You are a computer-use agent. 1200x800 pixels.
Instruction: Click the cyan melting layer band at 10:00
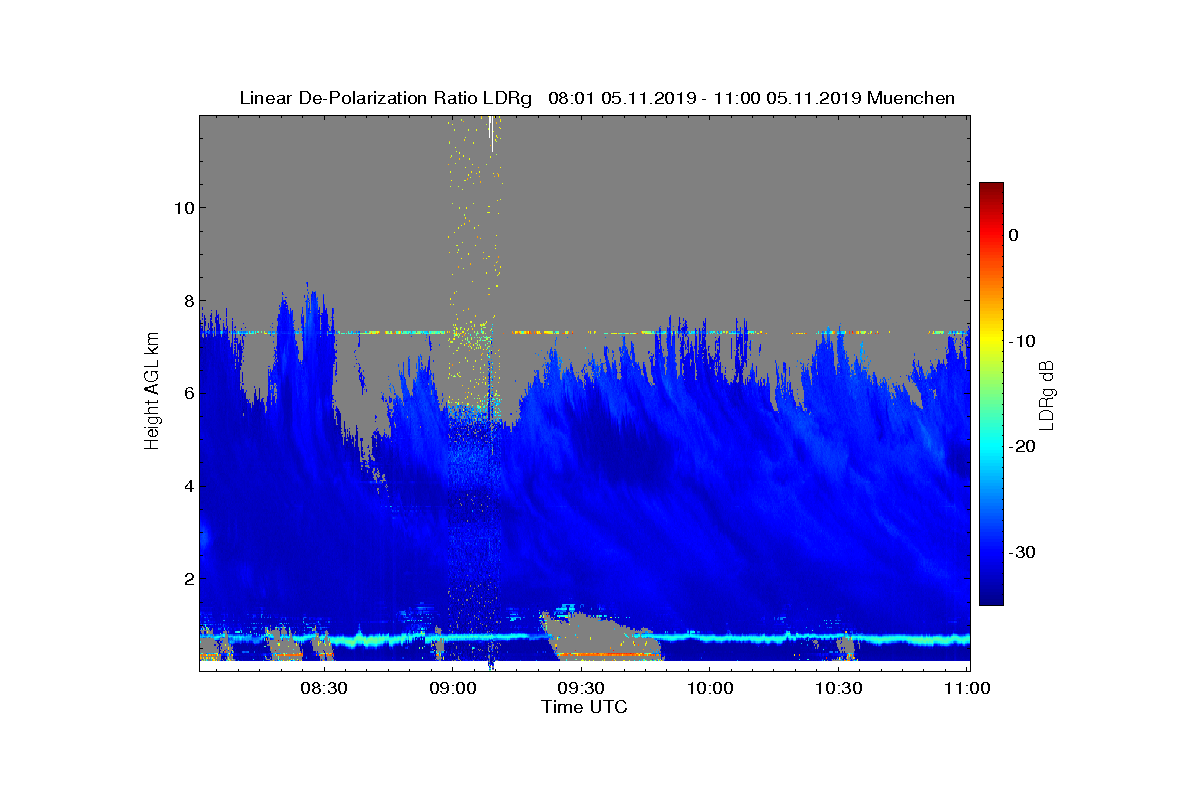[709, 636]
